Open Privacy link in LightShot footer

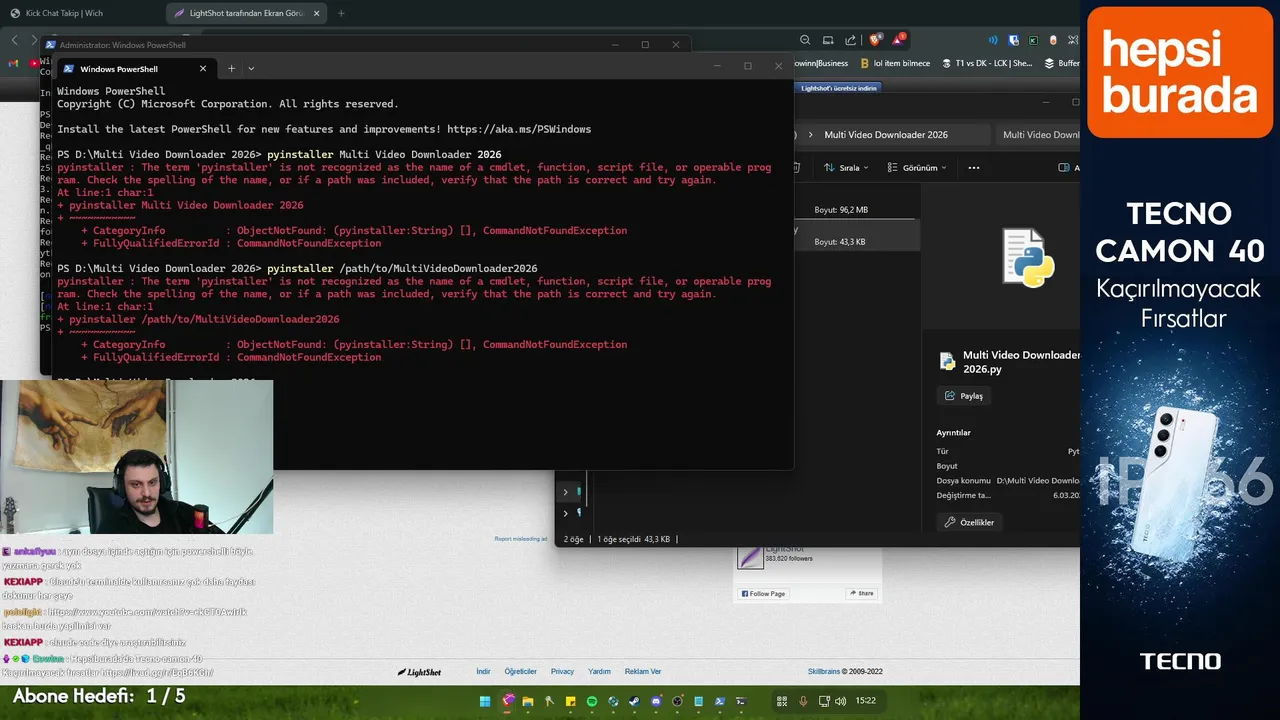tap(562, 672)
